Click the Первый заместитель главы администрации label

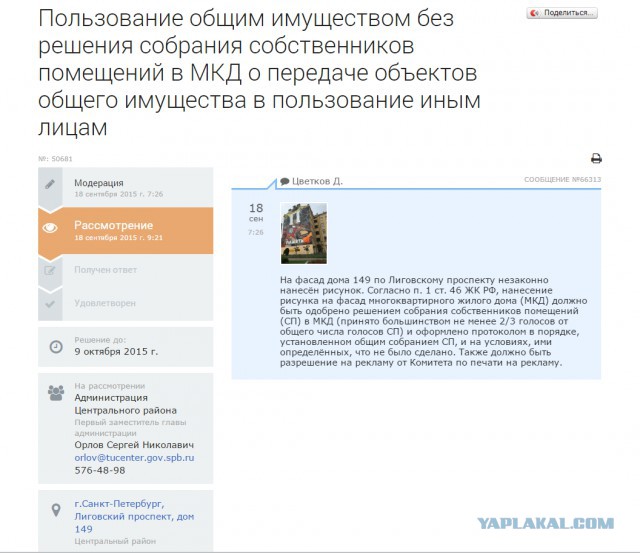(x=130, y=428)
